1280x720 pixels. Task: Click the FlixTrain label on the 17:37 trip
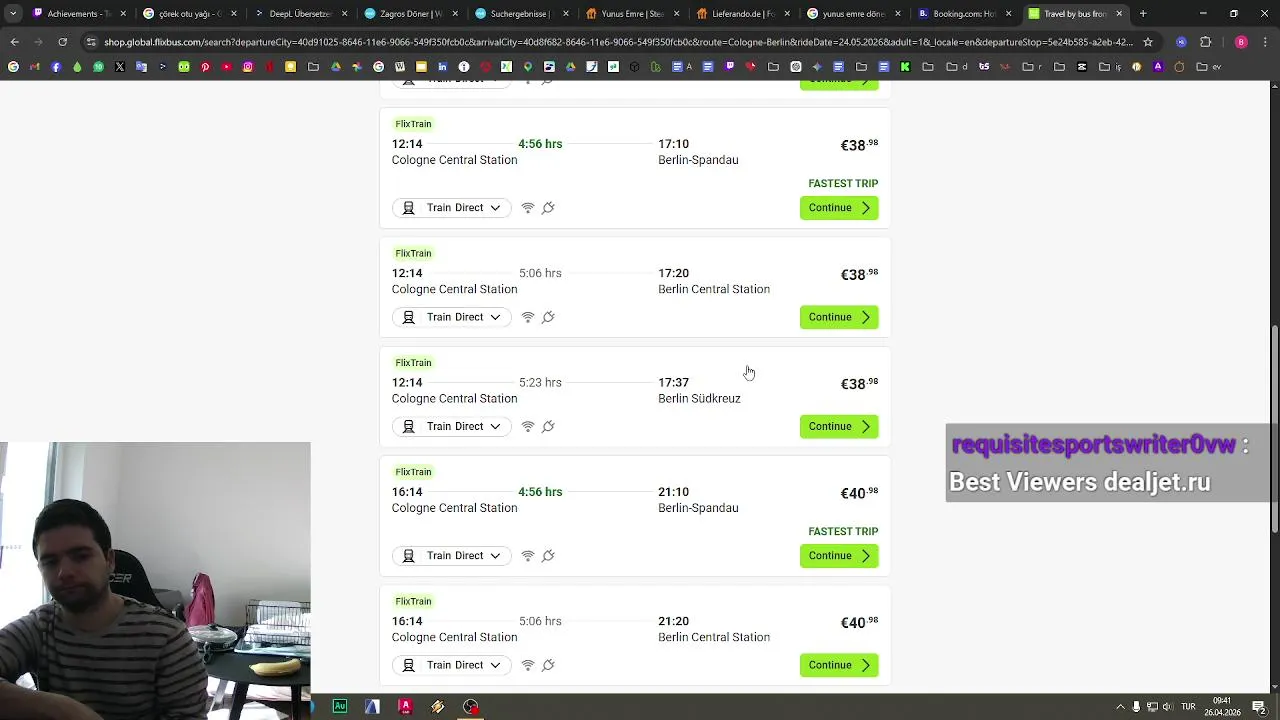click(414, 363)
